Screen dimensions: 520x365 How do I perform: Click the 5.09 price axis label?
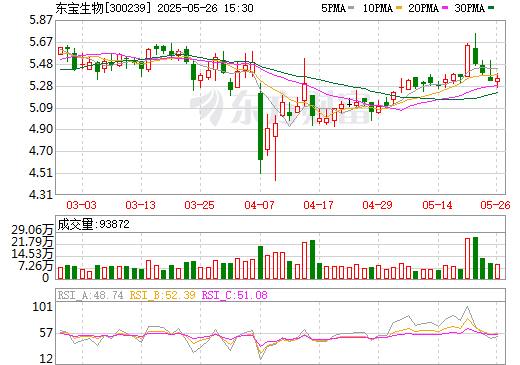click(41, 108)
